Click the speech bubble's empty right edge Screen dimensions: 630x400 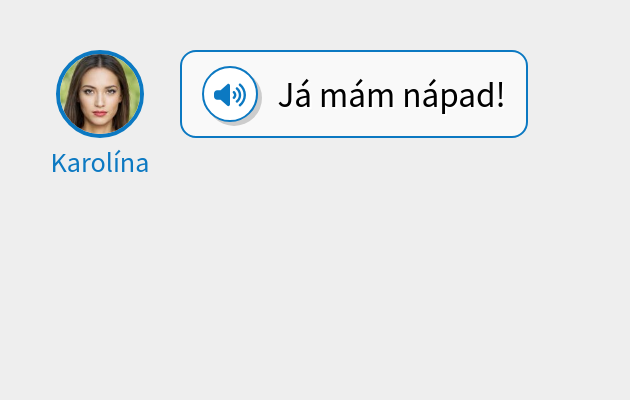click(517, 95)
